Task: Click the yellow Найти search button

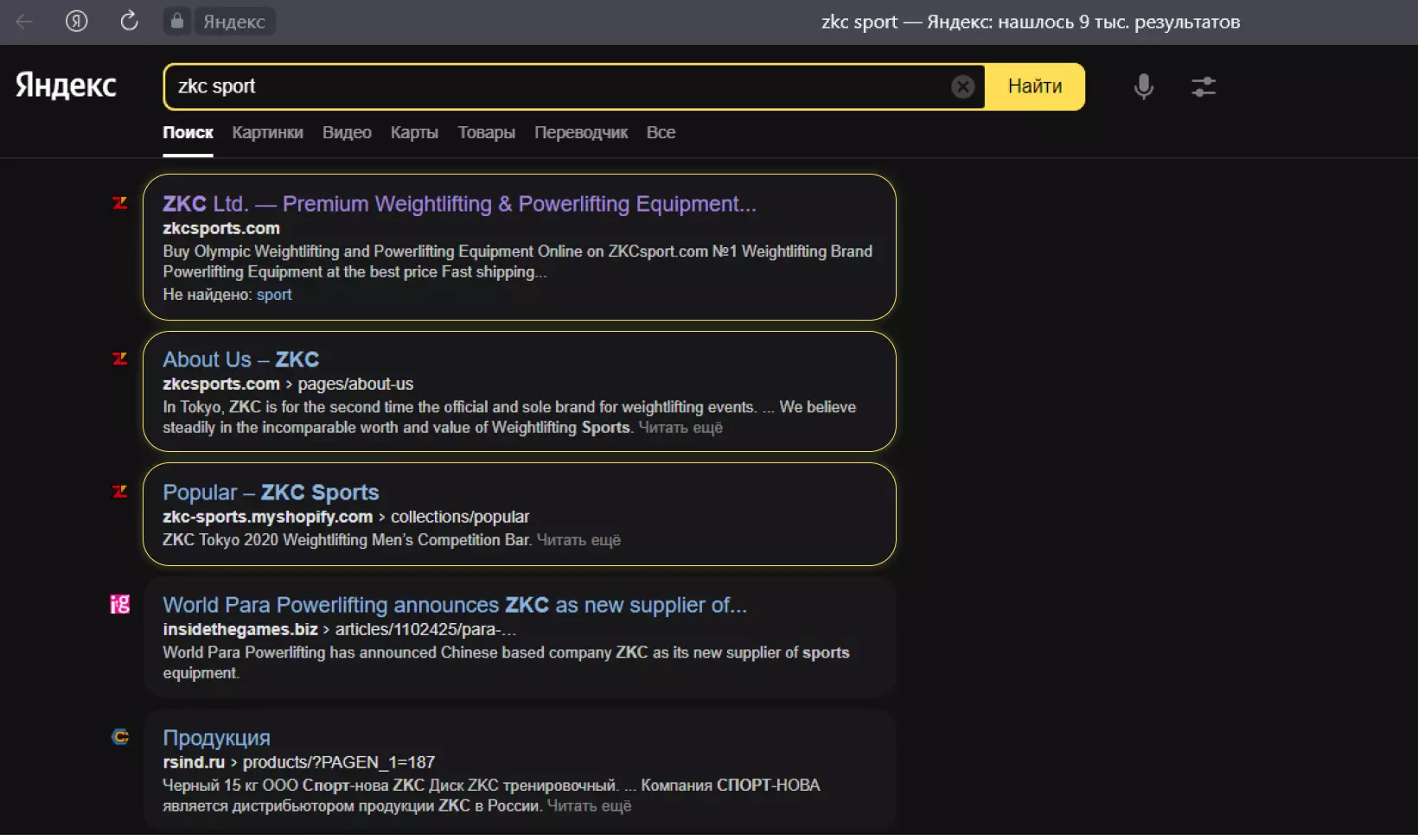Action: pos(1035,86)
